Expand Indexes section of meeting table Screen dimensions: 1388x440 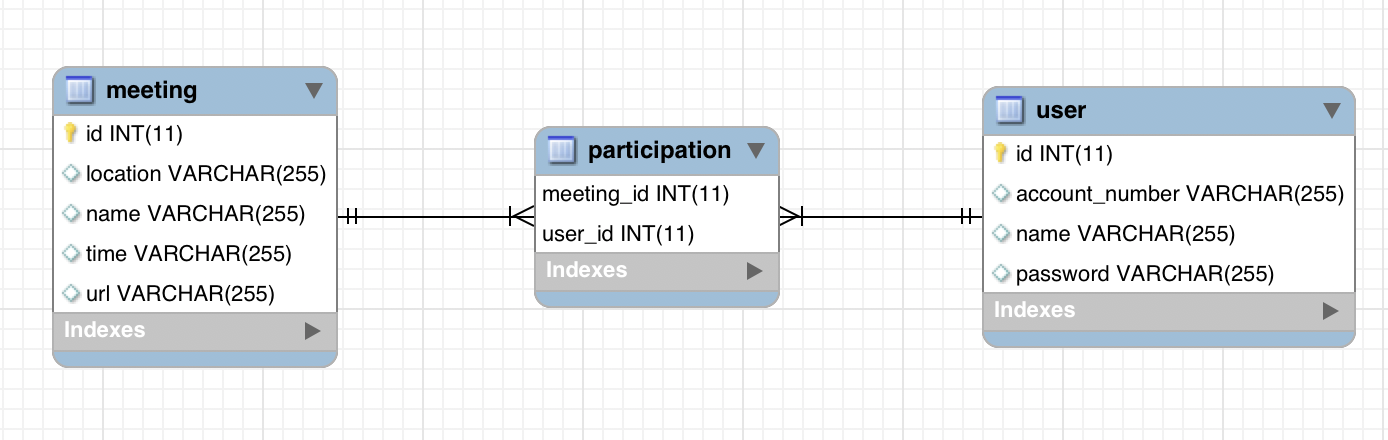312,330
